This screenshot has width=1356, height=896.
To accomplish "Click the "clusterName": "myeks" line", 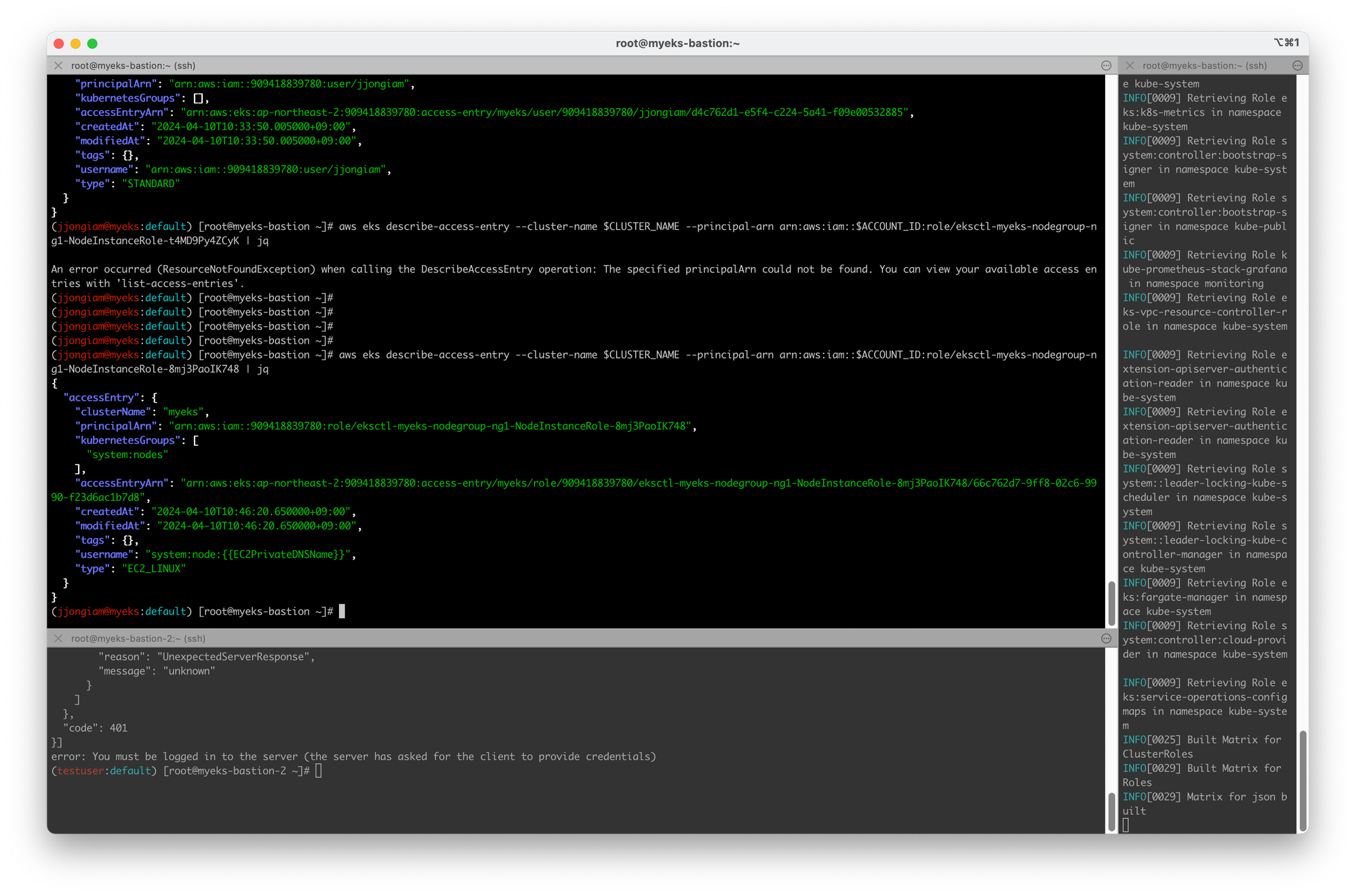I will pyautogui.click(x=142, y=412).
